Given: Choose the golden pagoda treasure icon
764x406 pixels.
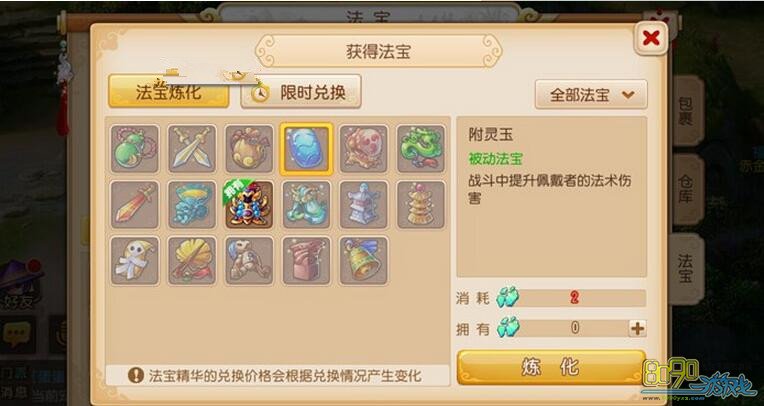Looking at the screenshot, I should tap(421, 205).
